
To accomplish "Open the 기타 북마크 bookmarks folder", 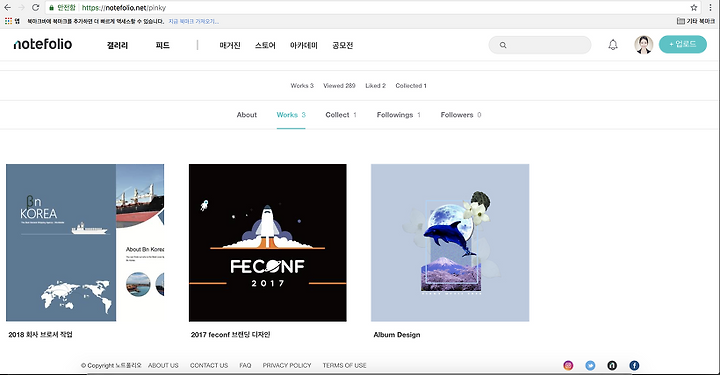I will (696, 21).
